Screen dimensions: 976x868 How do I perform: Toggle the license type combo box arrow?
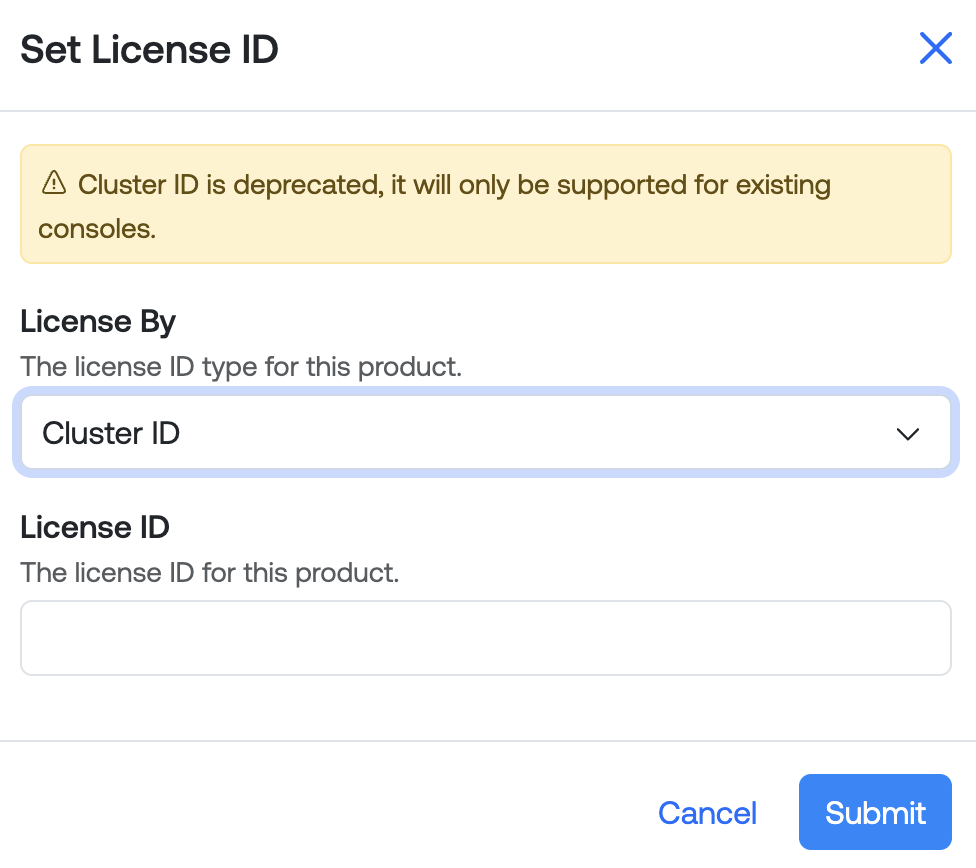click(x=908, y=433)
